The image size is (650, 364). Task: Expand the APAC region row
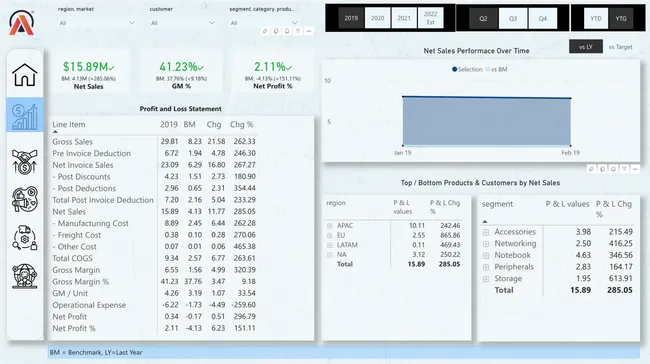(x=330, y=226)
